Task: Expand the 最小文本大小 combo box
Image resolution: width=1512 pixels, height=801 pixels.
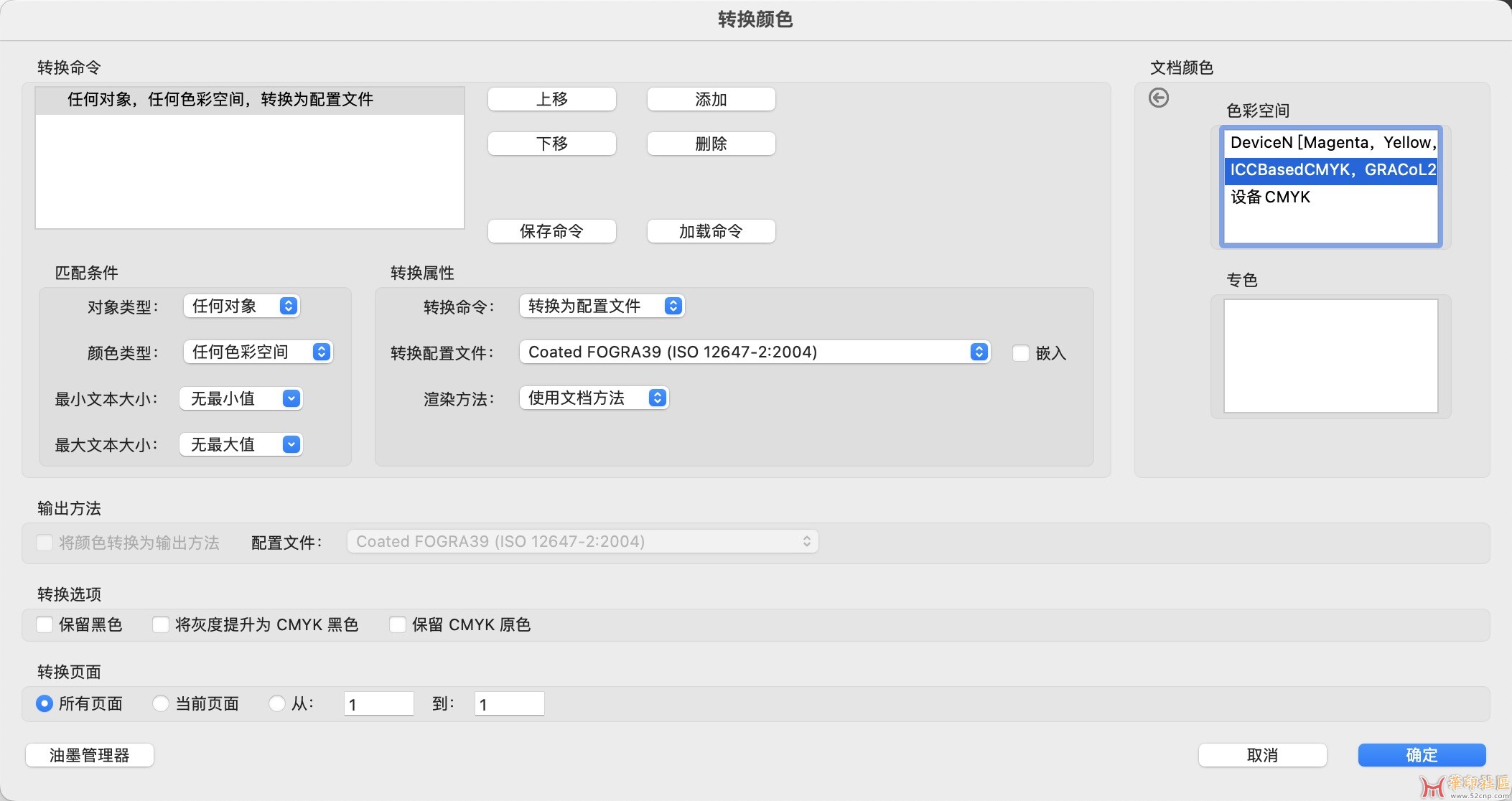Action: pyautogui.click(x=291, y=399)
